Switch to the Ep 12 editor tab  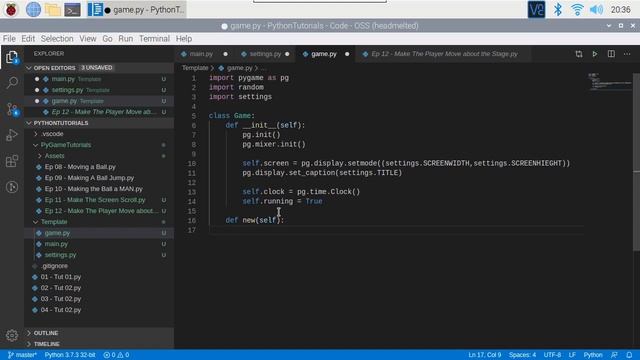click(x=444, y=54)
